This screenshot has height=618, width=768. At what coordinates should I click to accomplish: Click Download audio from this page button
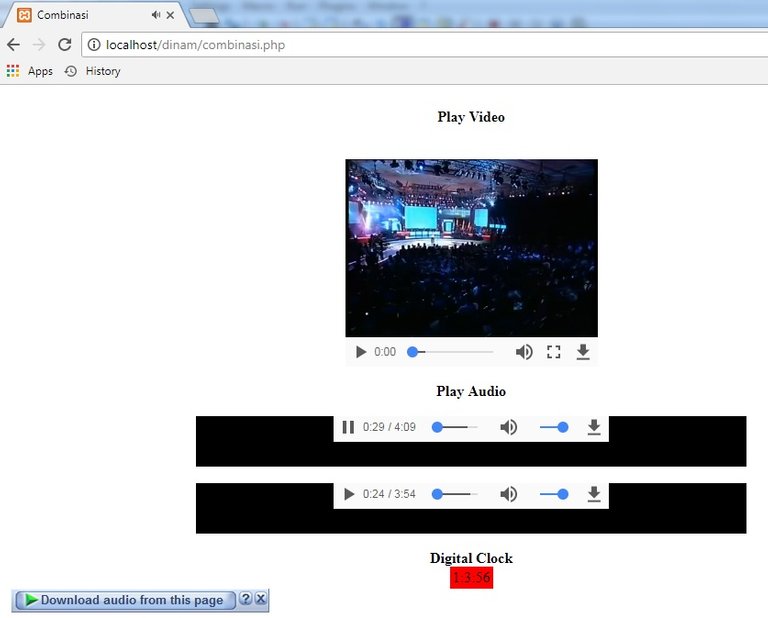[126, 600]
